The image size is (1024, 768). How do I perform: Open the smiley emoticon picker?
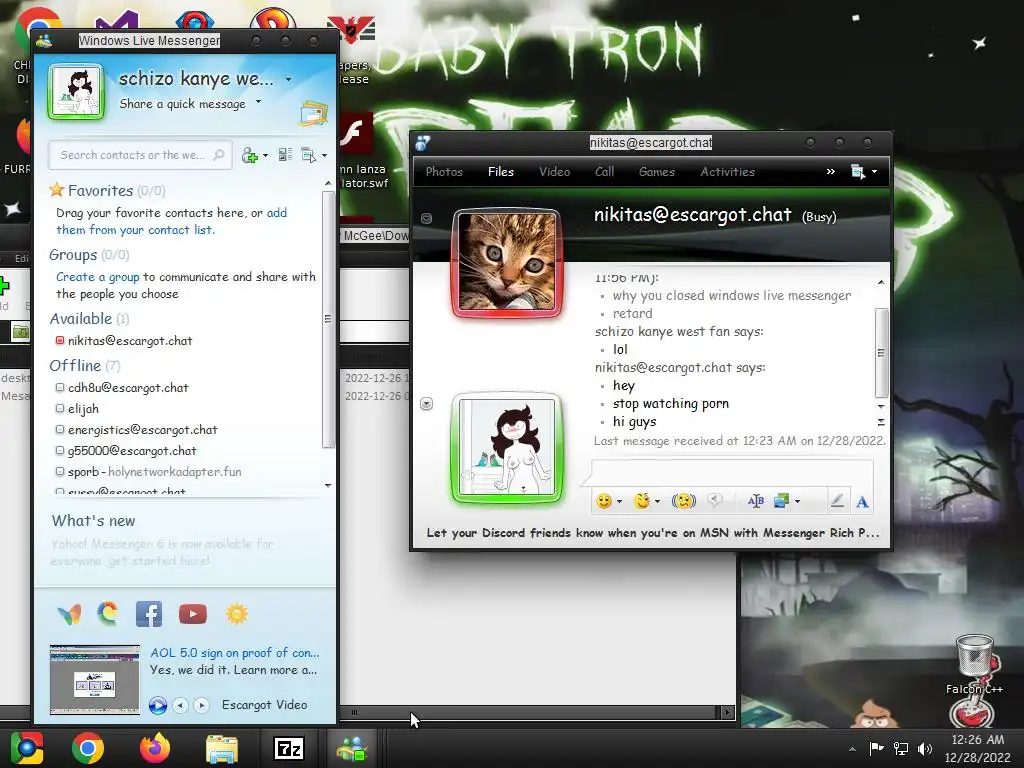point(604,501)
